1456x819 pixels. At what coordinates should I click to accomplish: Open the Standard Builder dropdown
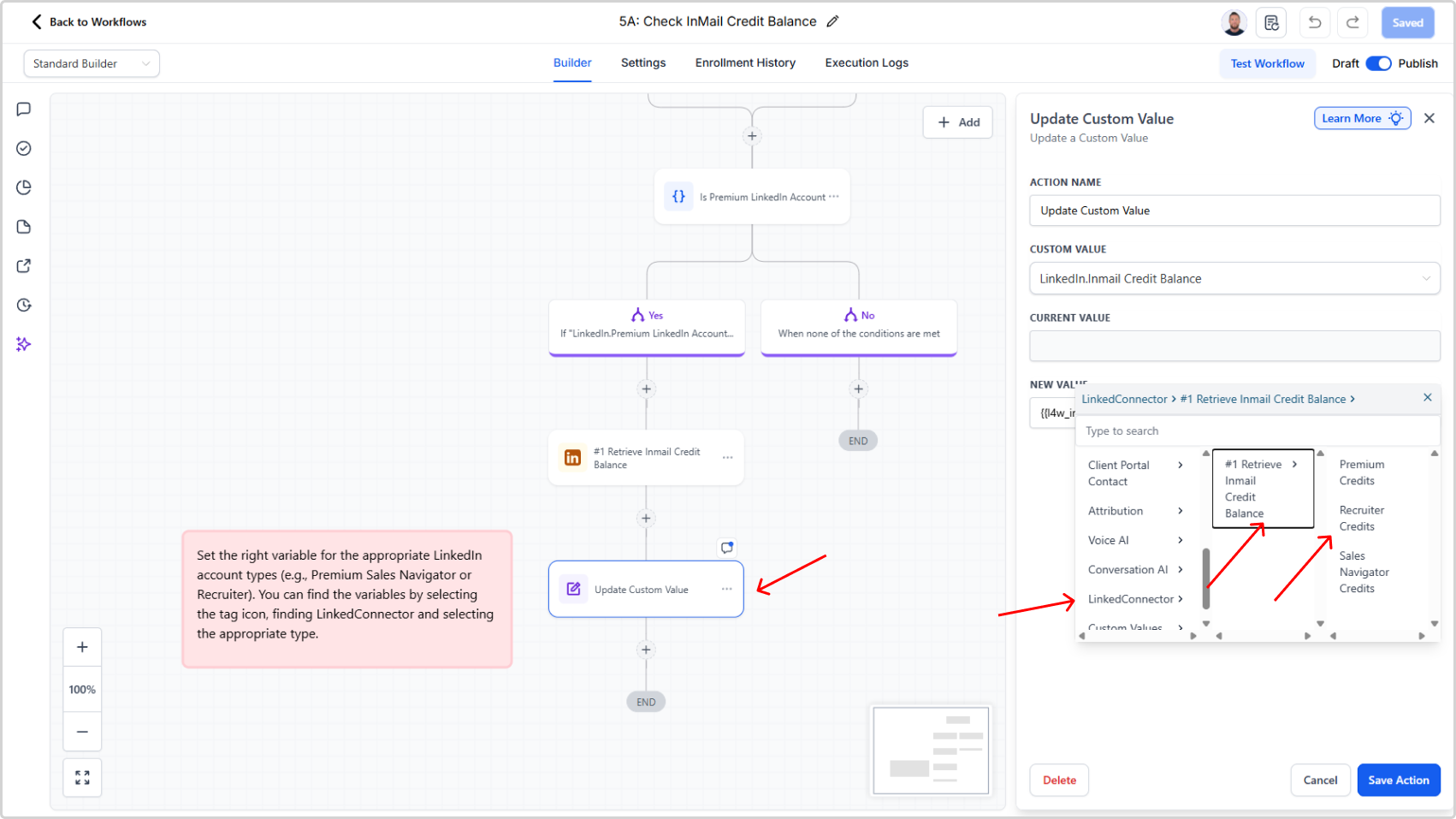tap(92, 63)
